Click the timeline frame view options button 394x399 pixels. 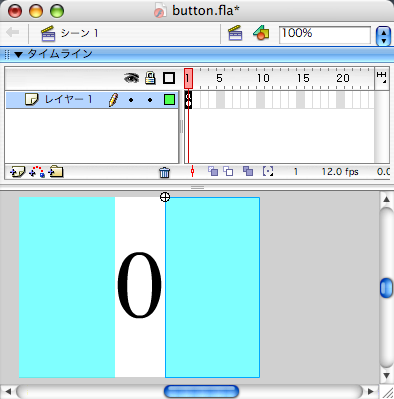(382, 77)
